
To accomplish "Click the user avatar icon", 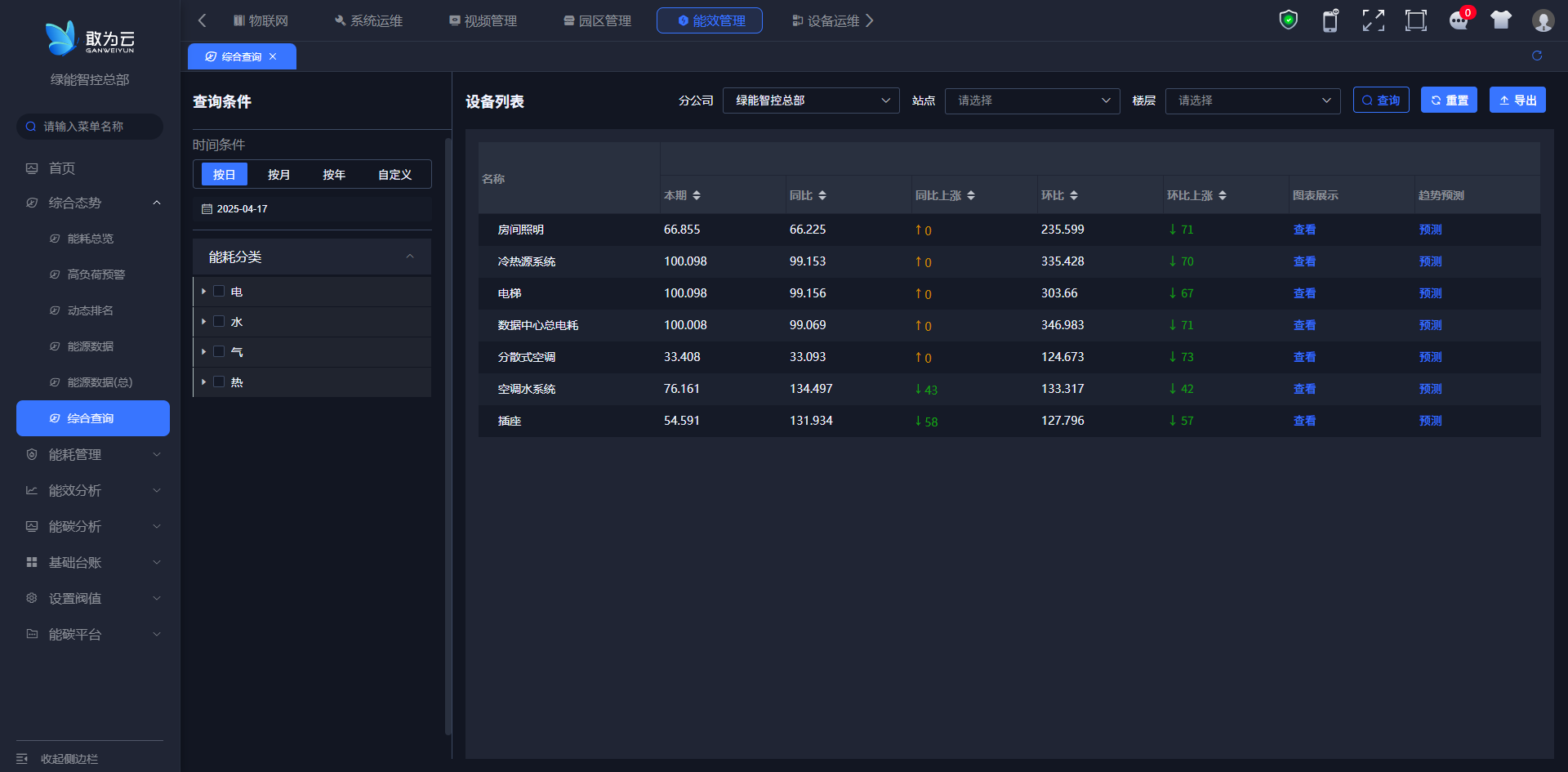I will (1543, 20).
